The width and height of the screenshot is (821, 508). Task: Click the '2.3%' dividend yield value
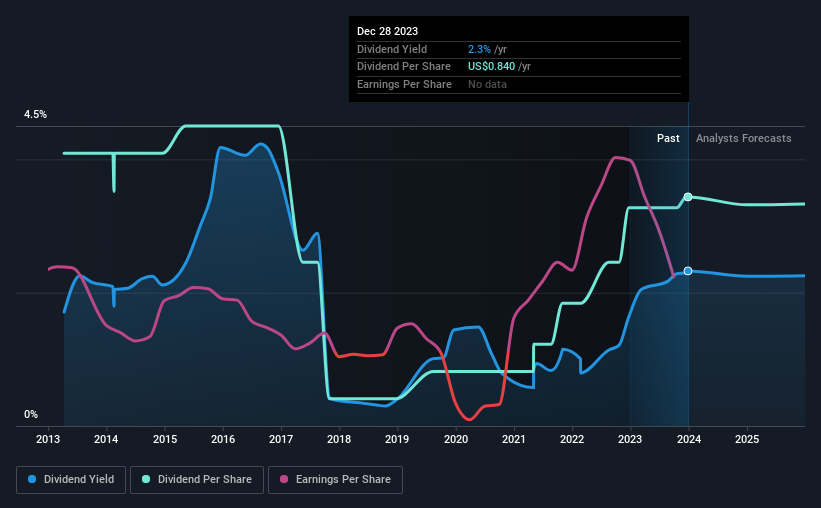479,49
